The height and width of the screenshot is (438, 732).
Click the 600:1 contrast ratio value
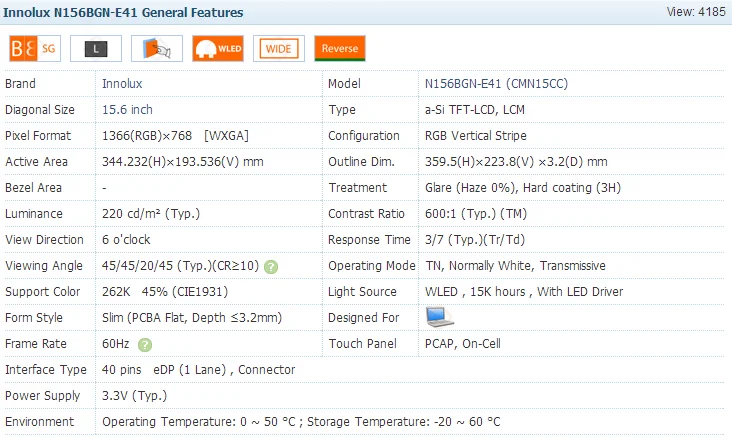click(476, 213)
